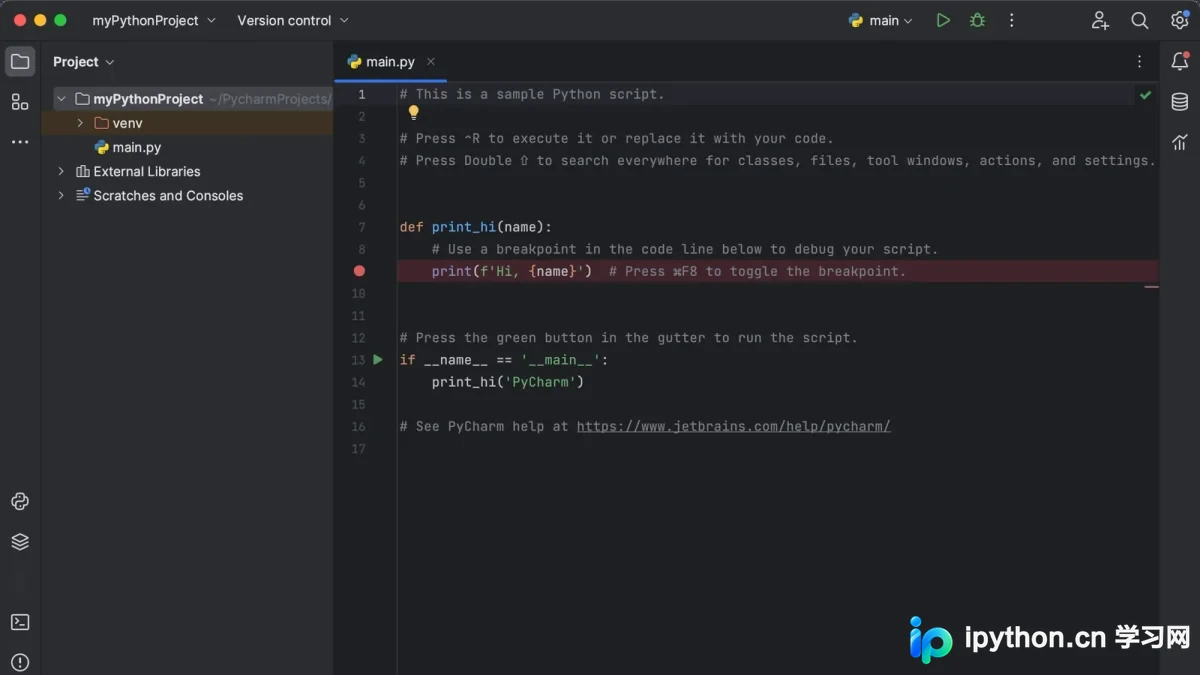Screen dimensions: 1200x675
Task: Open the Version control dropdown
Action: pos(293,20)
